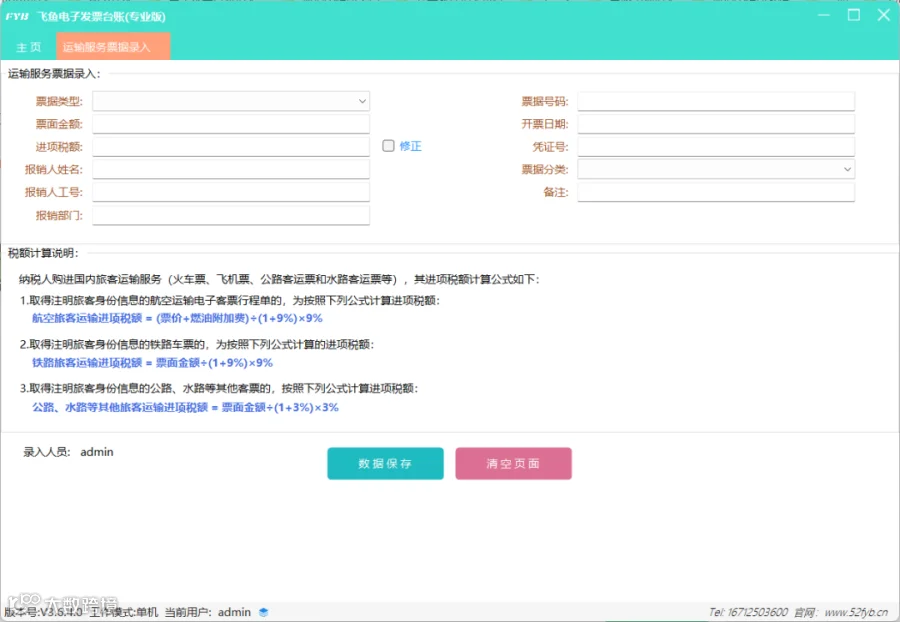Focus the 票面金额 input field

pyautogui.click(x=231, y=124)
